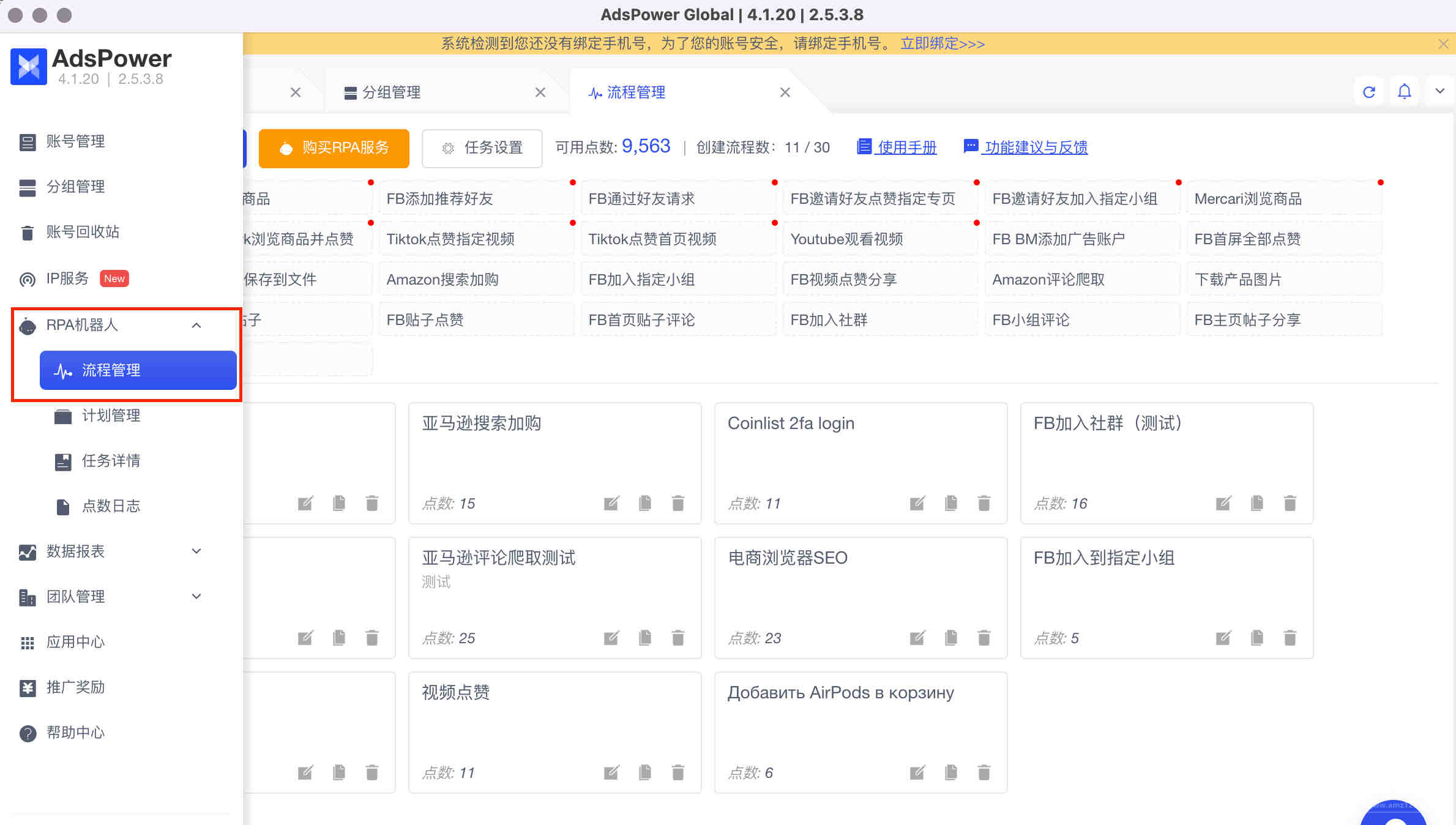Open 分组管理 in the sidebar
Screen dimensions: 1456x825
75,187
